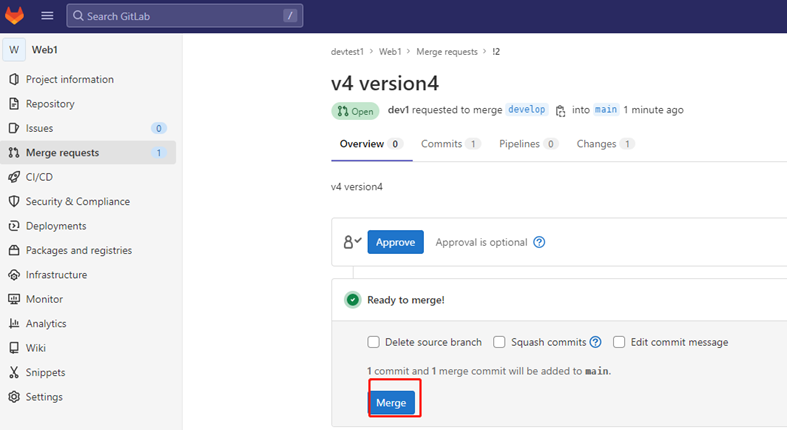Click the slash shortcut hint in search
This screenshot has height=430, width=787.
pyautogui.click(x=290, y=16)
